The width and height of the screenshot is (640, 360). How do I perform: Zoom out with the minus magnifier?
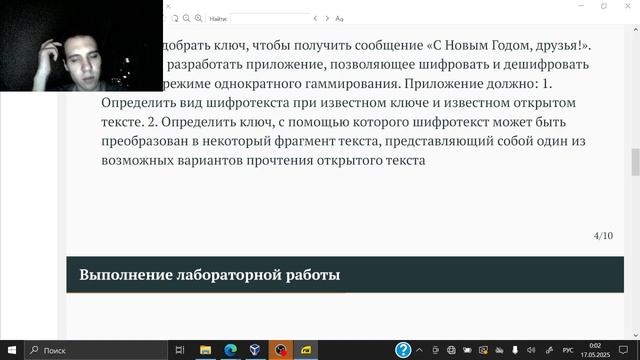coord(187,18)
